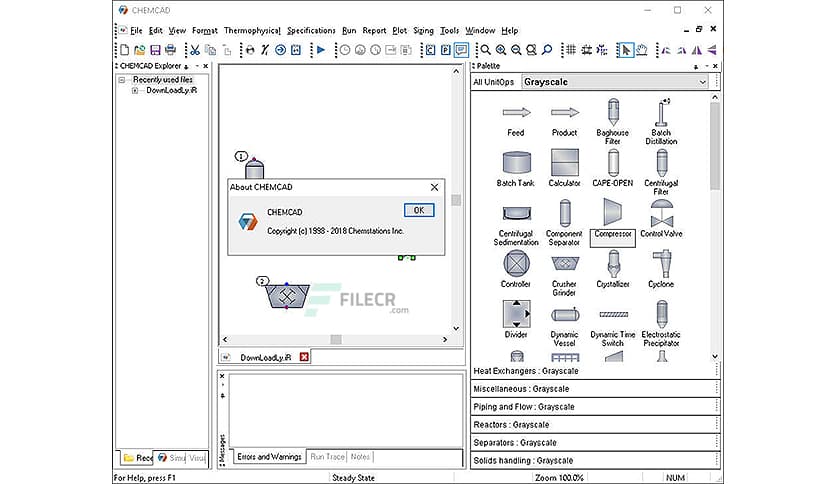Open the Specifications menu

[311, 30]
